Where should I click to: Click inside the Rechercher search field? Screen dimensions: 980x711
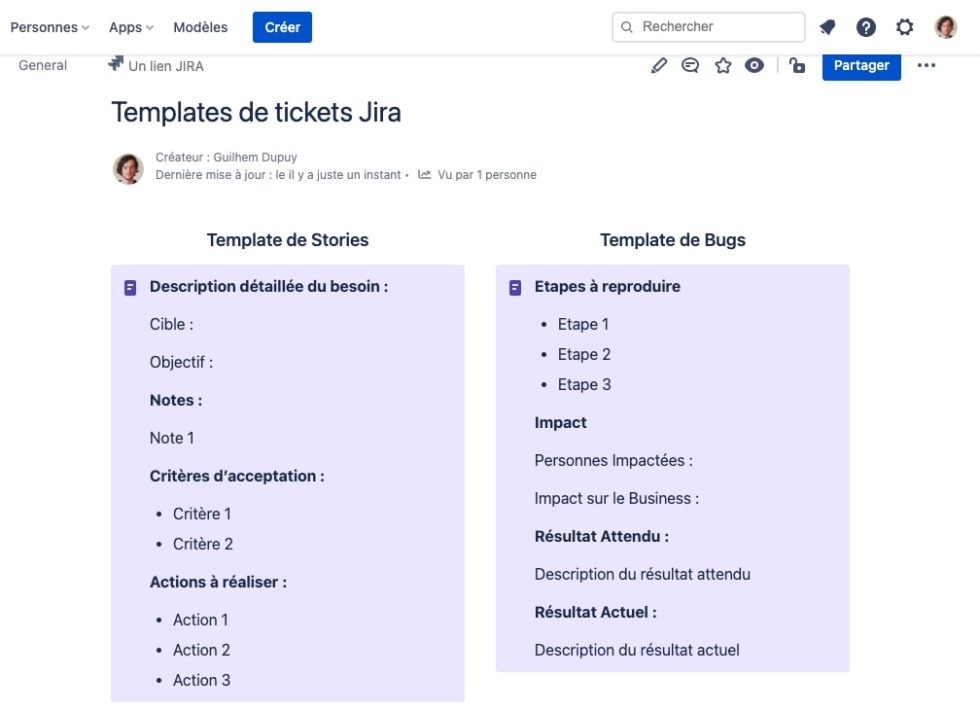(x=708, y=27)
